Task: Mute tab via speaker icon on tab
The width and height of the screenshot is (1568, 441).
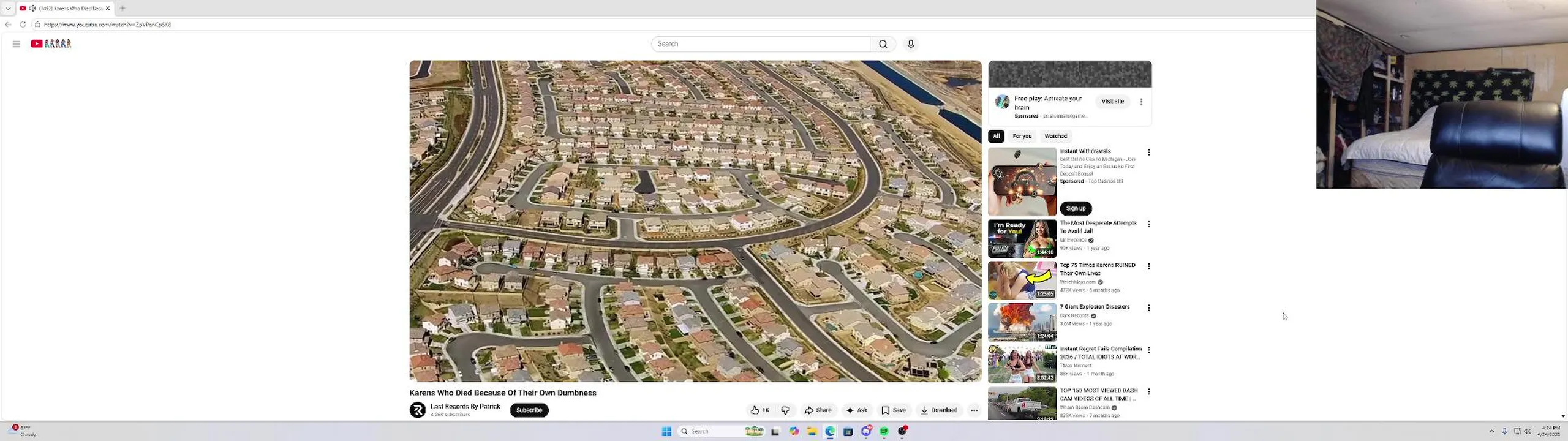Action: pyautogui.click(x=32, y=8)
